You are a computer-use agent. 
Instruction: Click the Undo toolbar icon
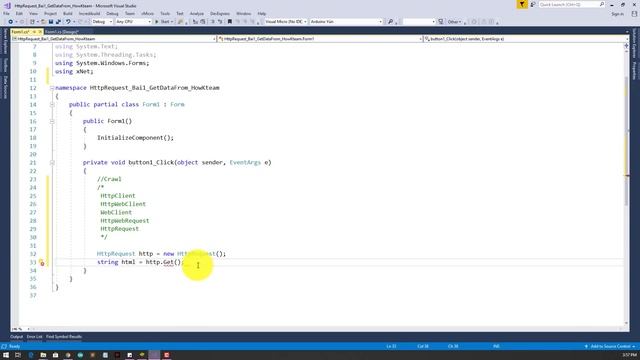(68, 22)
